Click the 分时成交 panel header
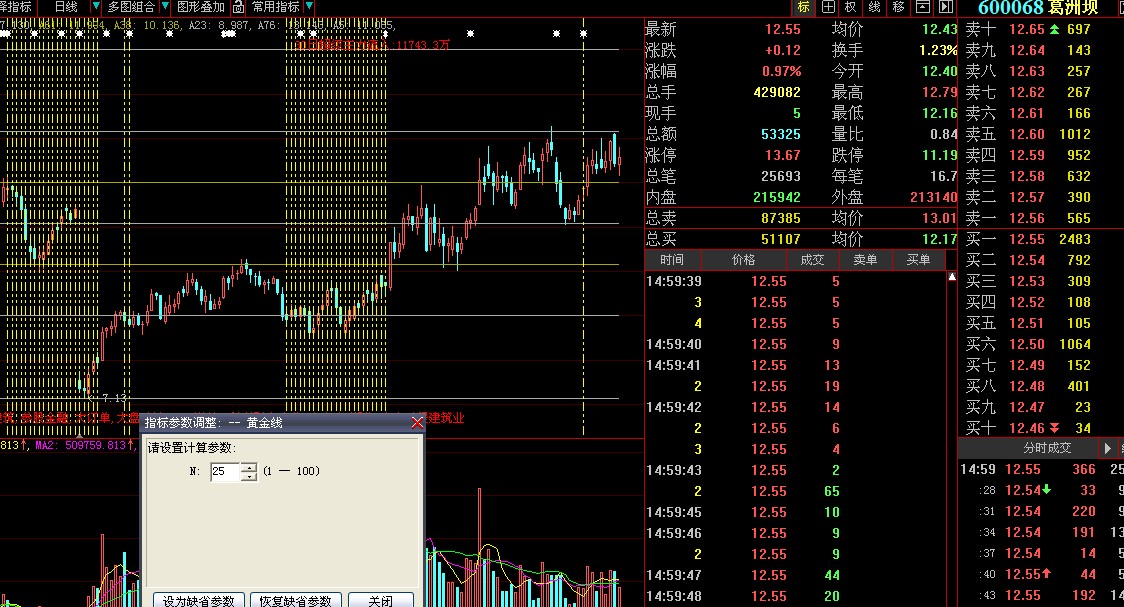Screen dimensions: 1124x607 point(1047,448)
